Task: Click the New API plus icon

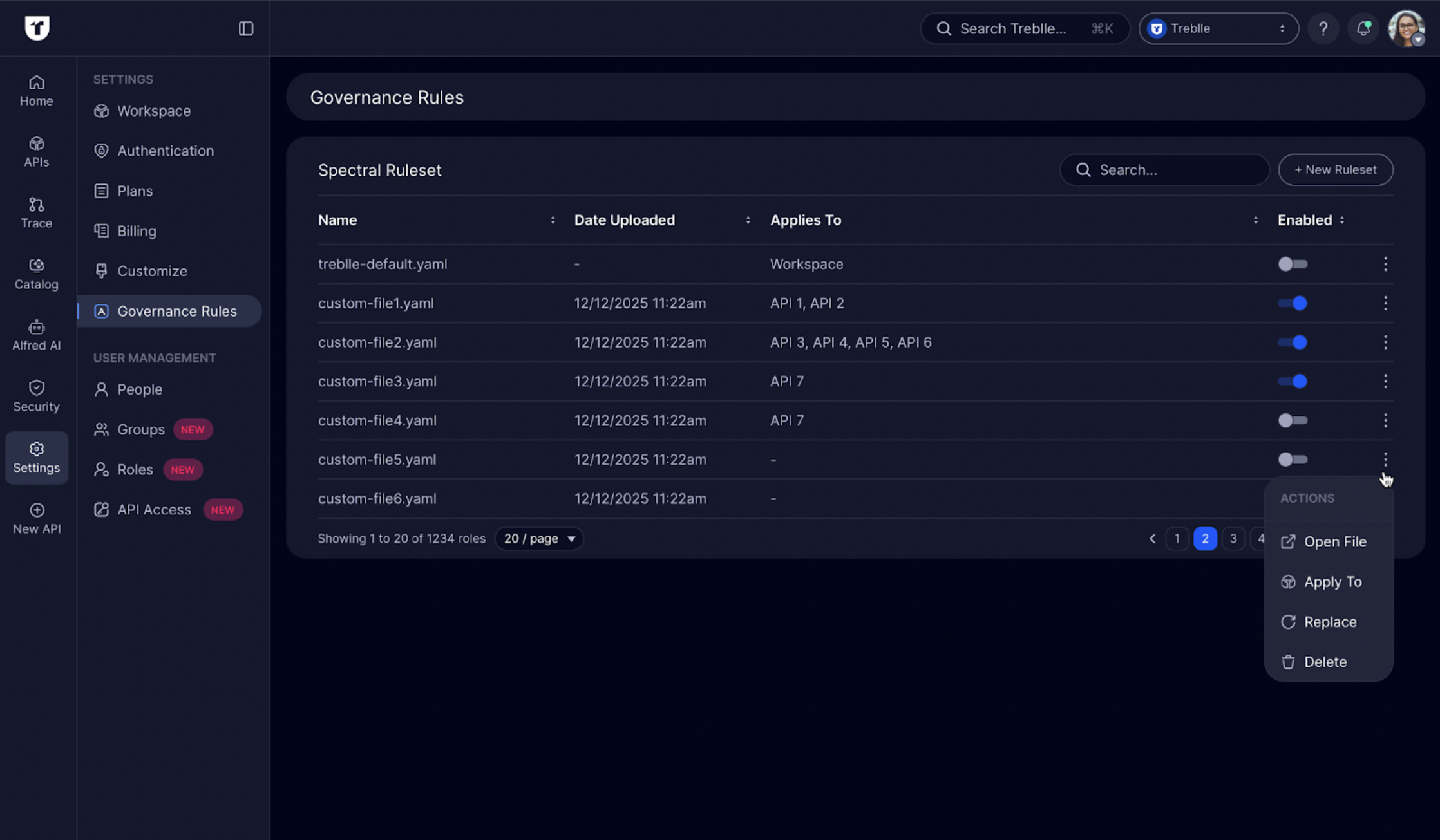Action: pos(37,518)
